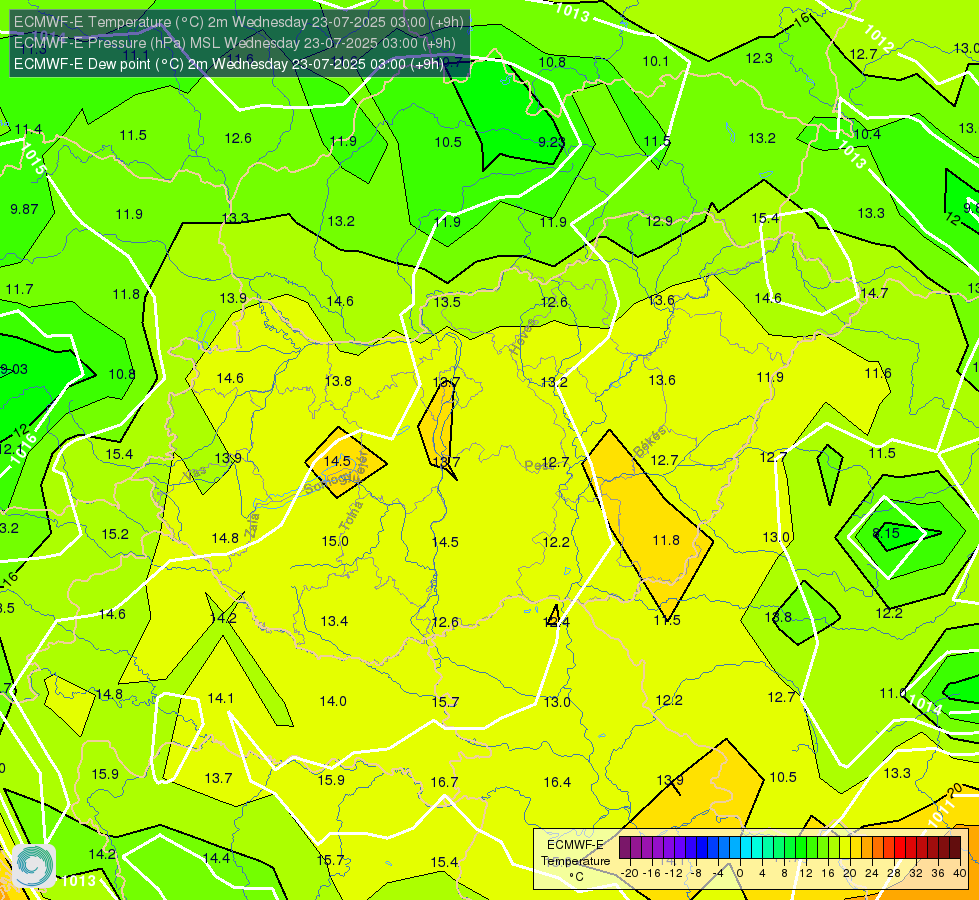Click the 14.7 dew point value
Screen dimensions: 979x900
(874, 293)
